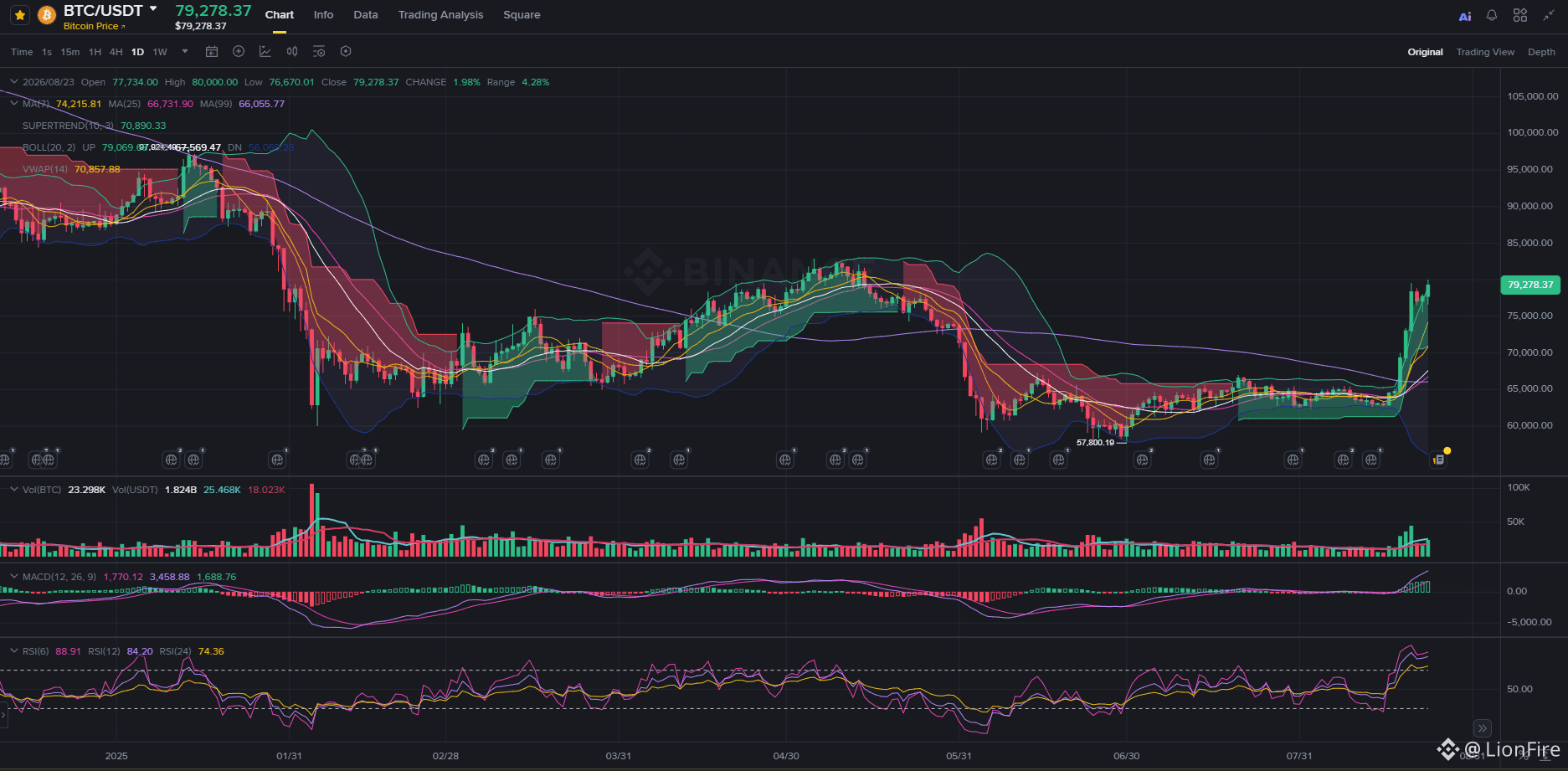Open the news marker icon at chart's right end

click(x=1438, y=460)
